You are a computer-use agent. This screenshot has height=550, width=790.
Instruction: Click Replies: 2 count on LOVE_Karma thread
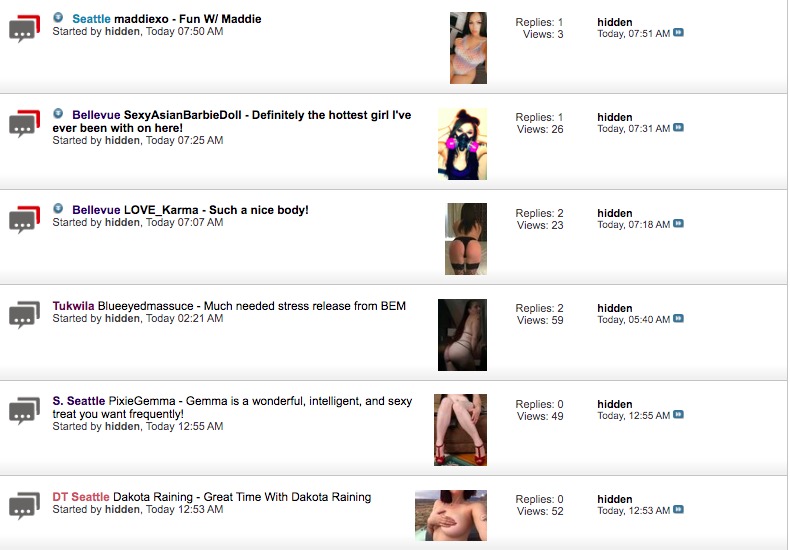539,213
